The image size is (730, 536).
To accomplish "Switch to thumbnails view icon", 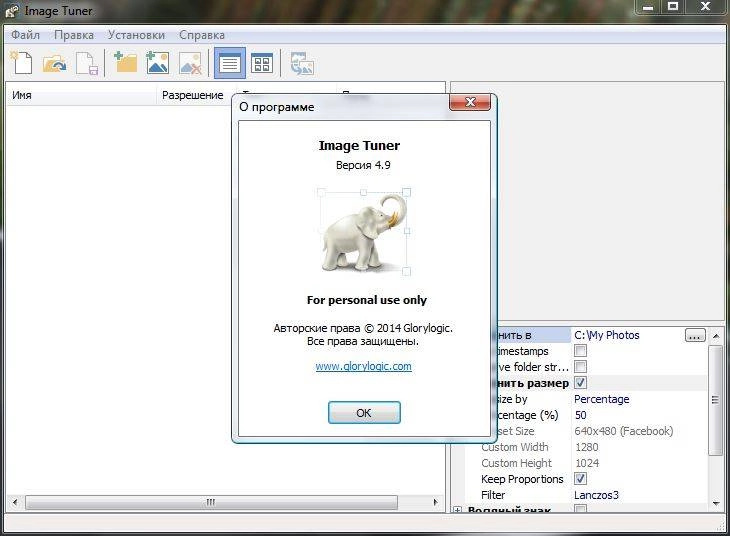I will click(262, 63).
